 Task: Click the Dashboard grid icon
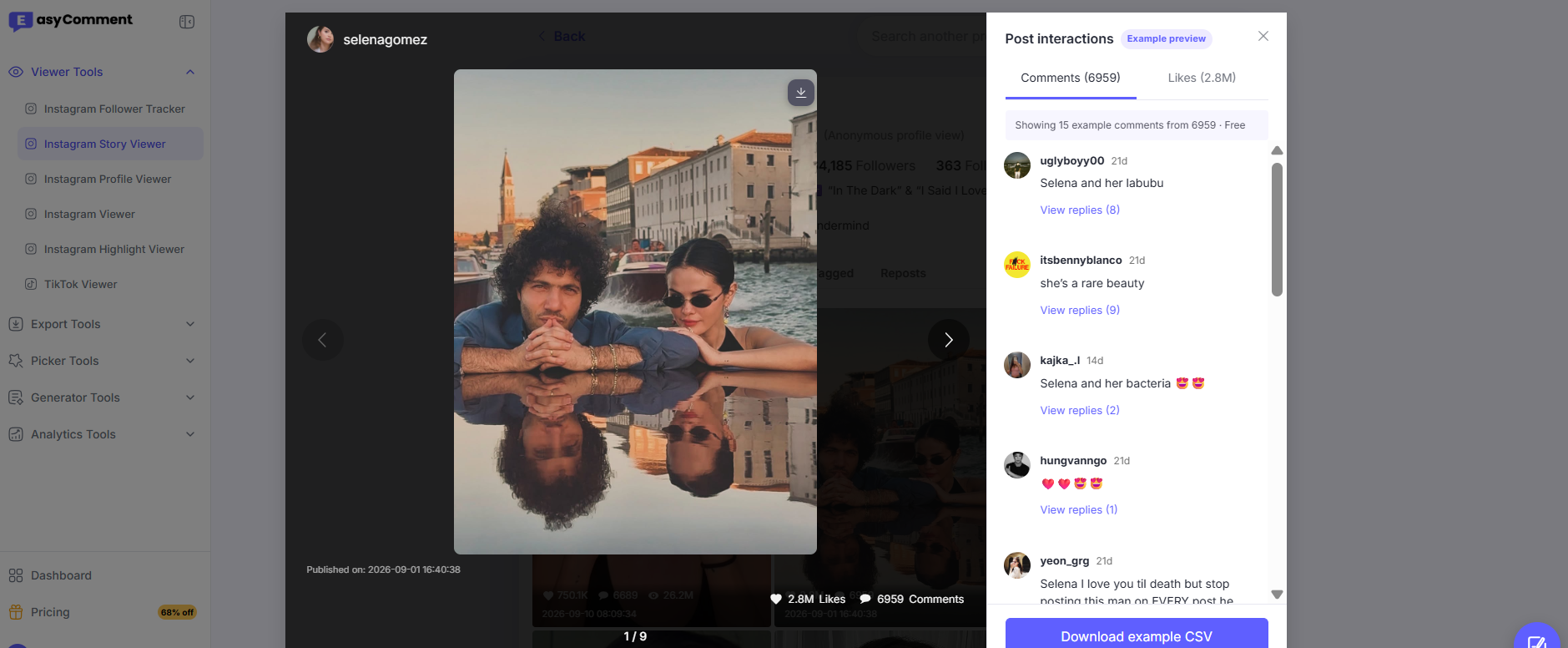[15, 575]
